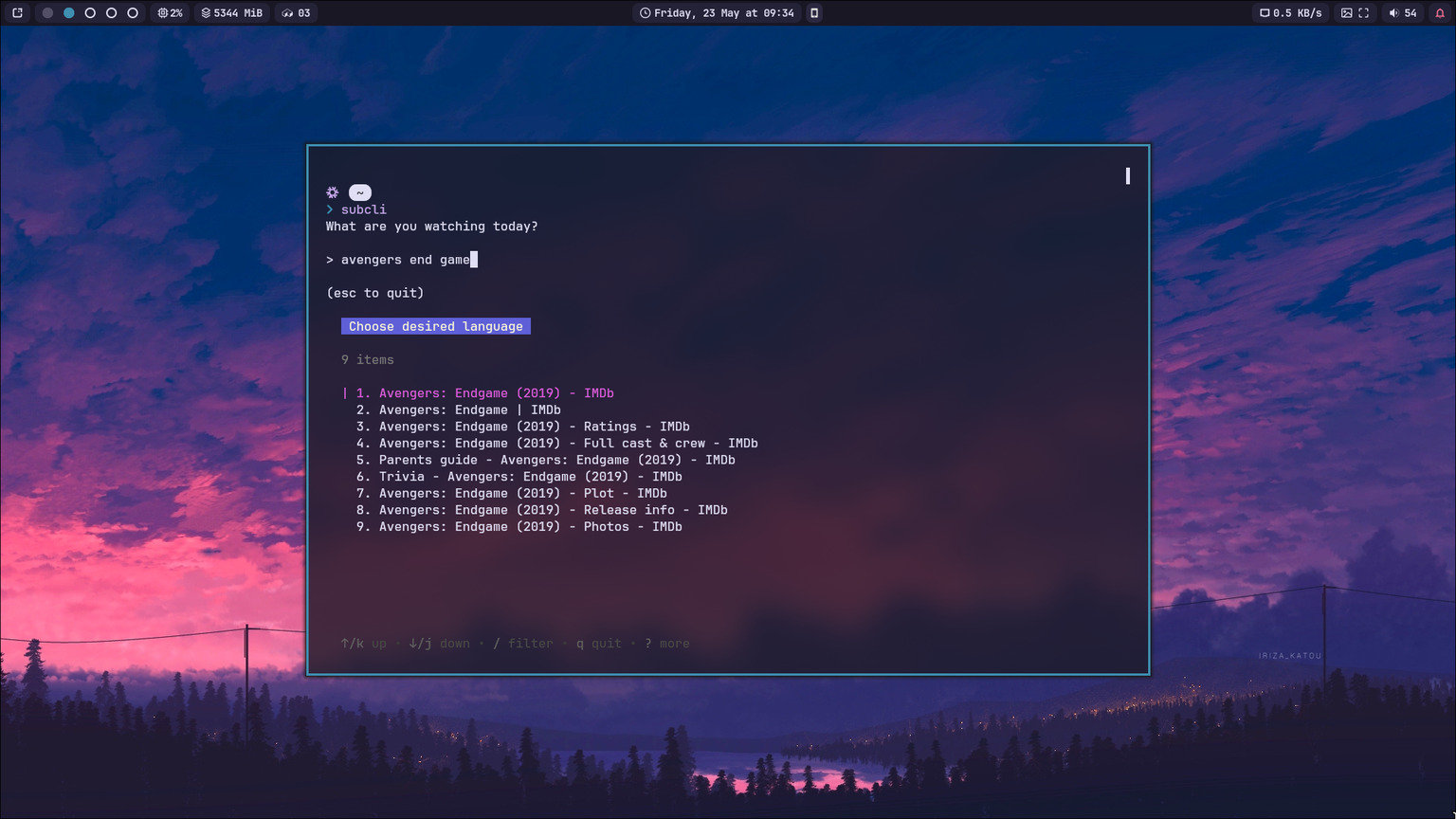Switch to the grey filled workspace dot
Viewport: 1456px width, 819px height.
47,13
